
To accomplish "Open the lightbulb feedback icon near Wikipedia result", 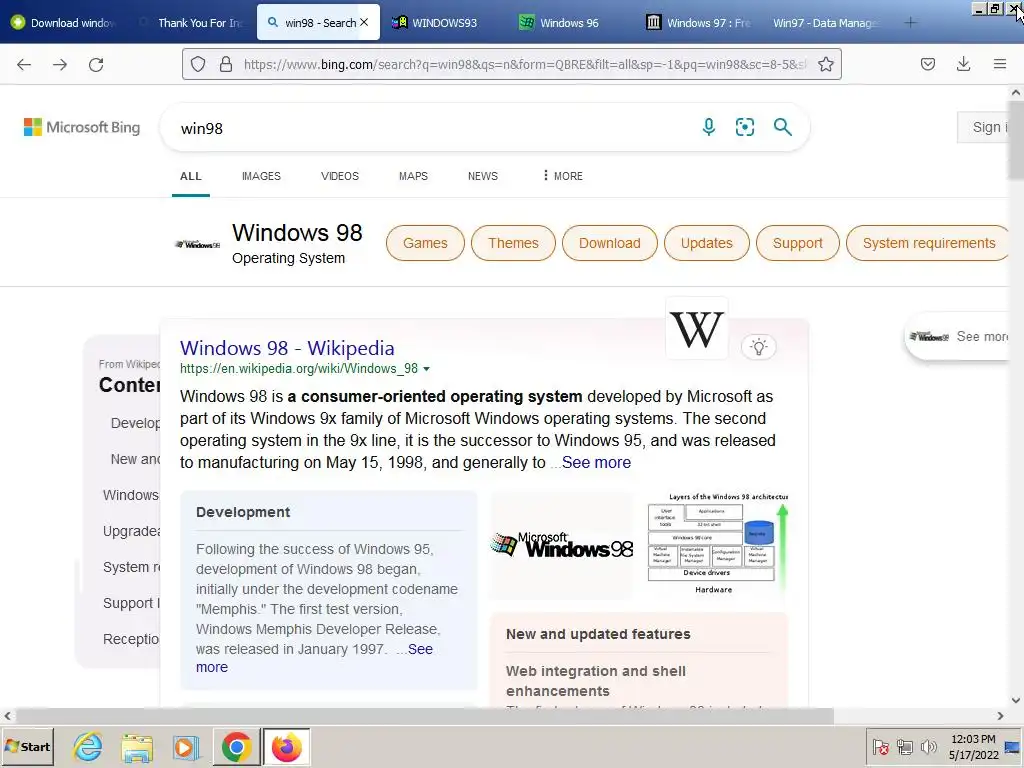I will point(758,347).
